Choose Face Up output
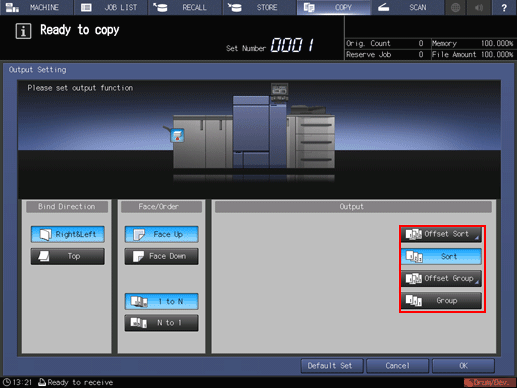The width and height of the screenshot is (517, 388). coord(162,234)
